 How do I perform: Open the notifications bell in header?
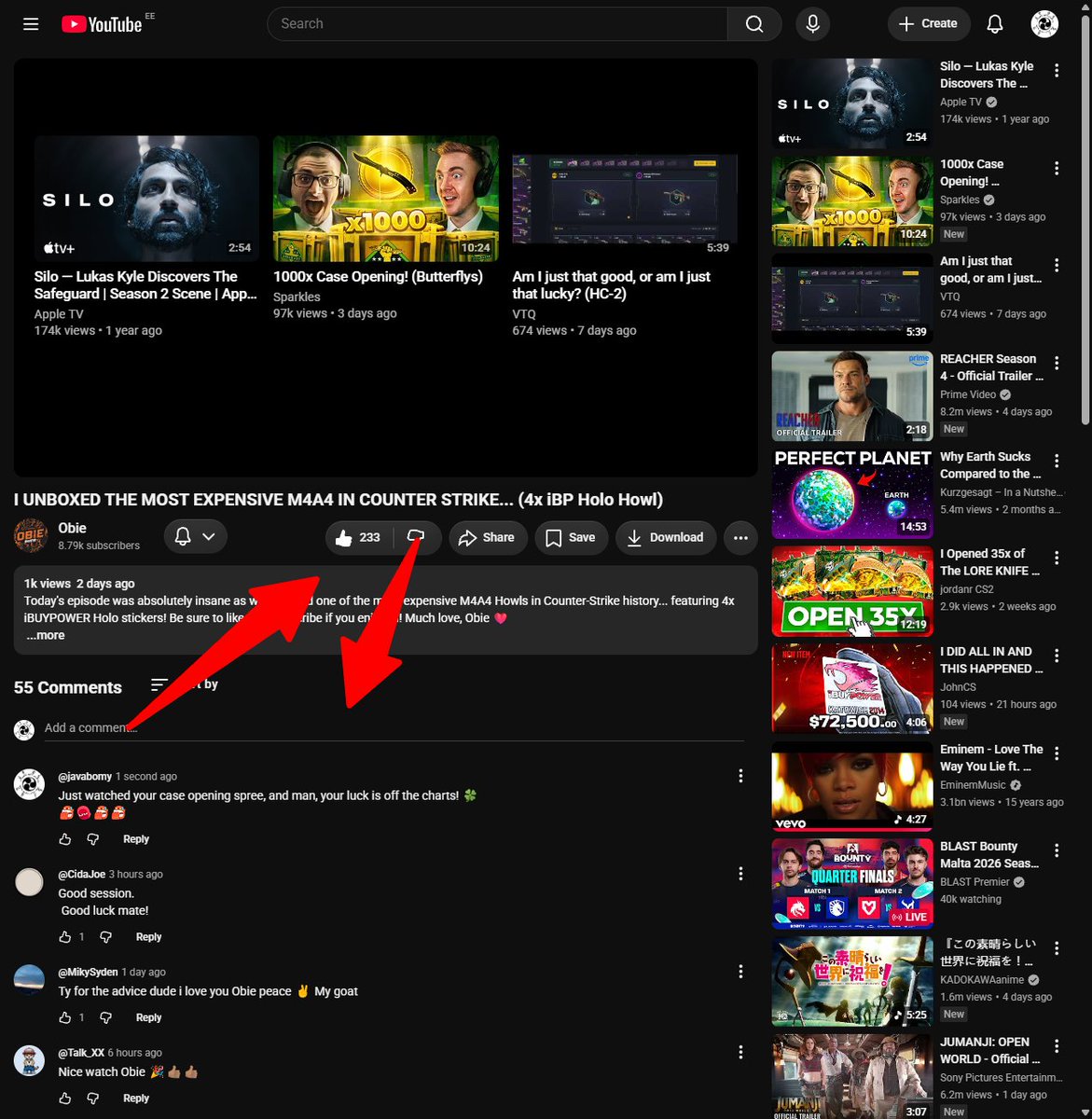(995, 24)
